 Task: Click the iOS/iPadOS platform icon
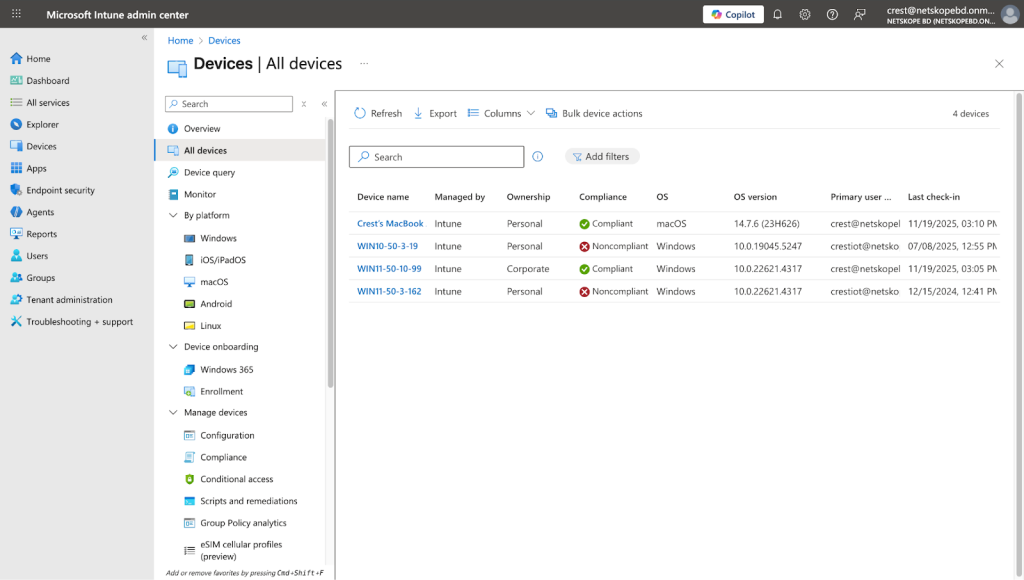[189, 260]
